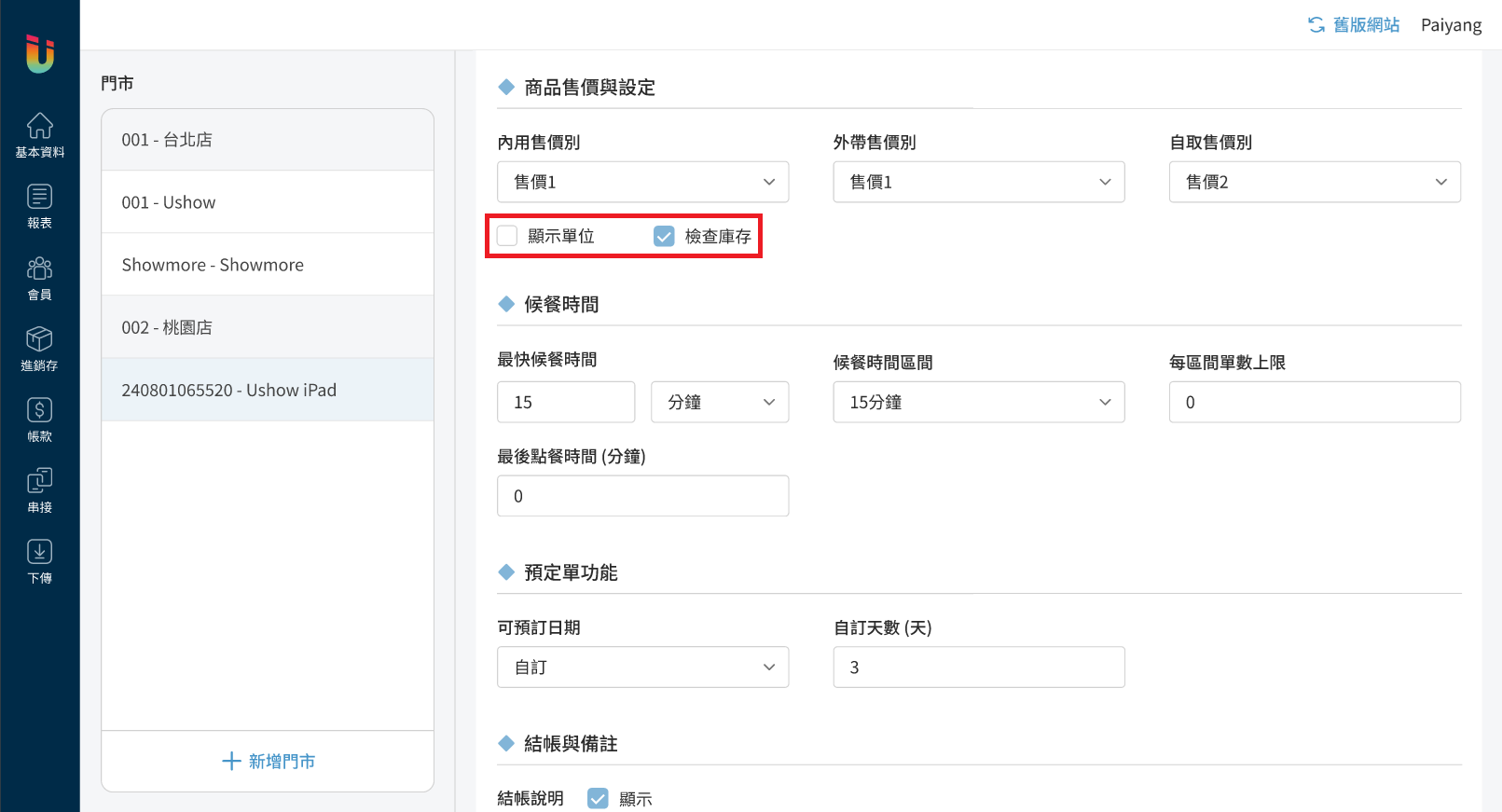The width and height of the screenshot is (1502, 812).
Task: Open the 進銷存 inventory box icon
Action: point(39,339)
